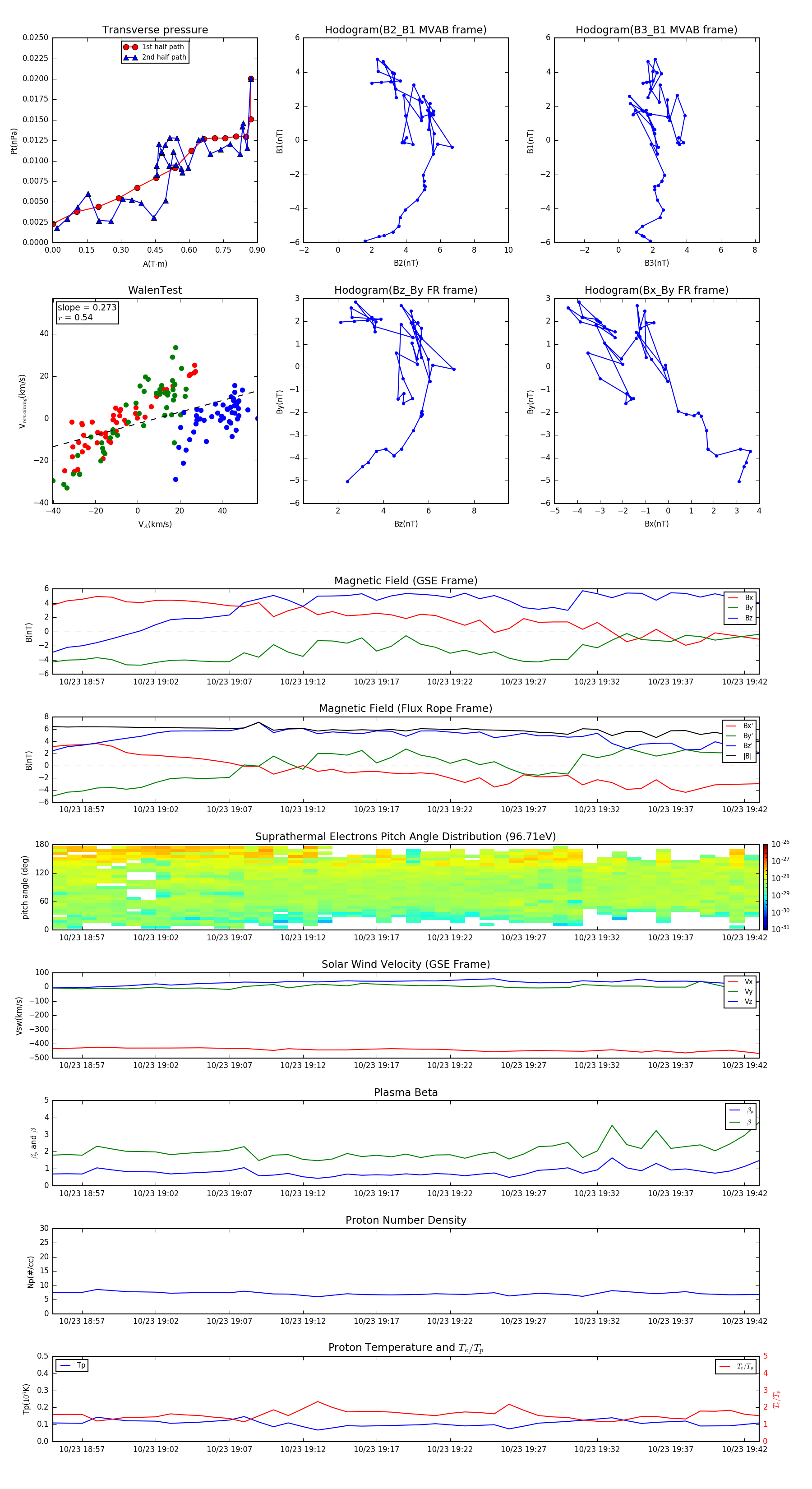Screen dimensions: 812x1489
Task: Select '1st half path' legend entry
Action: pyautogui.click(x=154, y=47)
